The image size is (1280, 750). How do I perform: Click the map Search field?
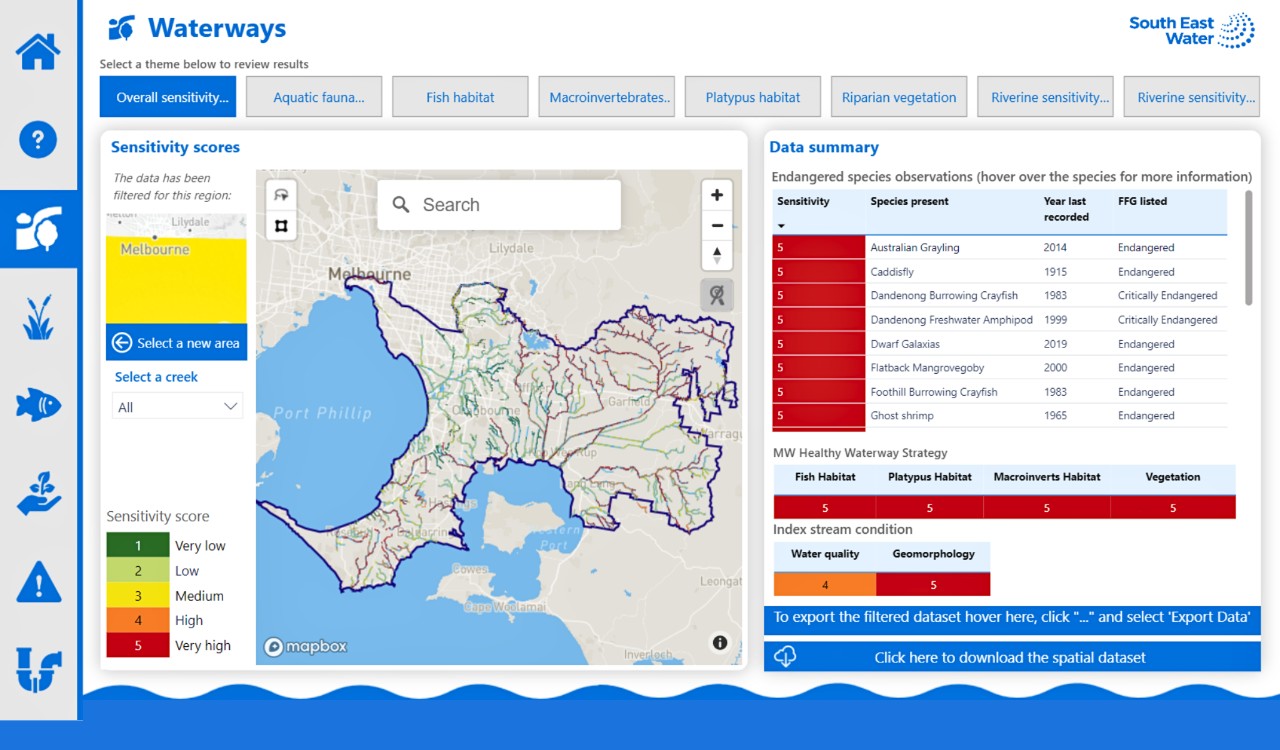499,205
